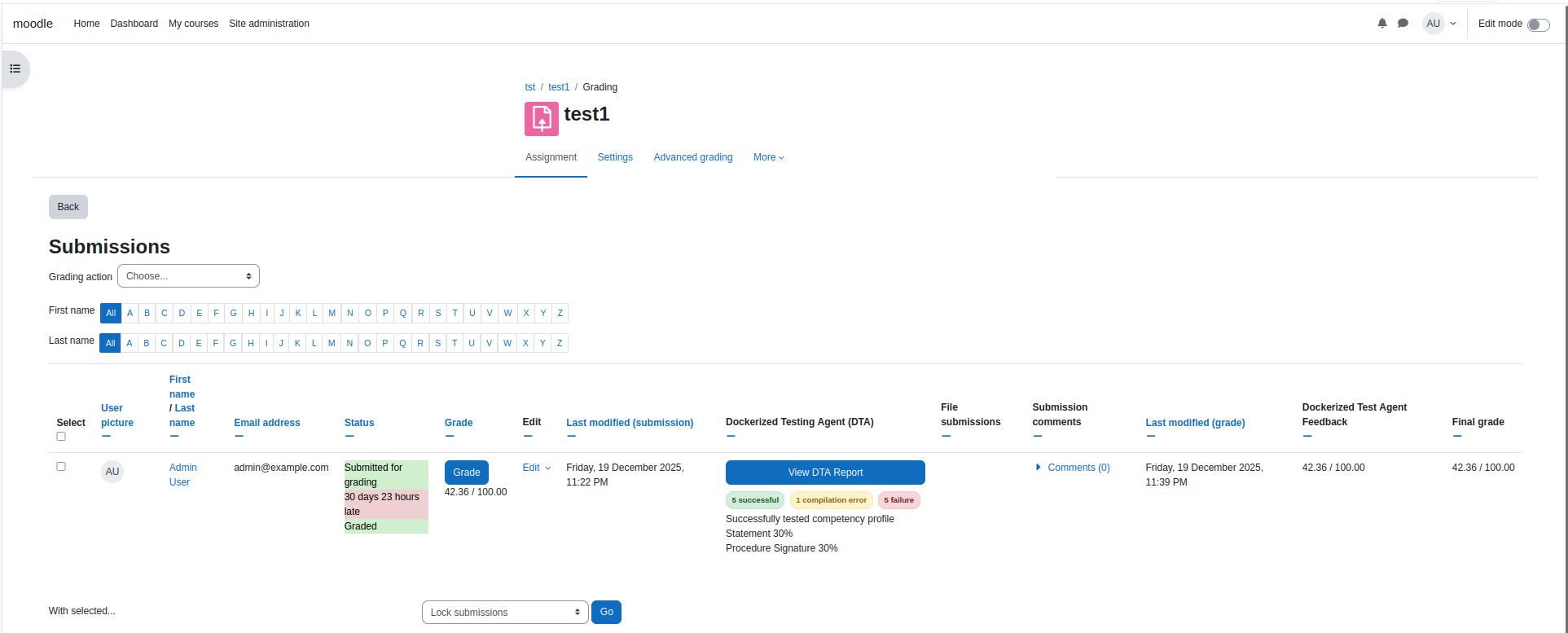Open the course index drawer icon
1568x633 pixels.
click(15, 68)
